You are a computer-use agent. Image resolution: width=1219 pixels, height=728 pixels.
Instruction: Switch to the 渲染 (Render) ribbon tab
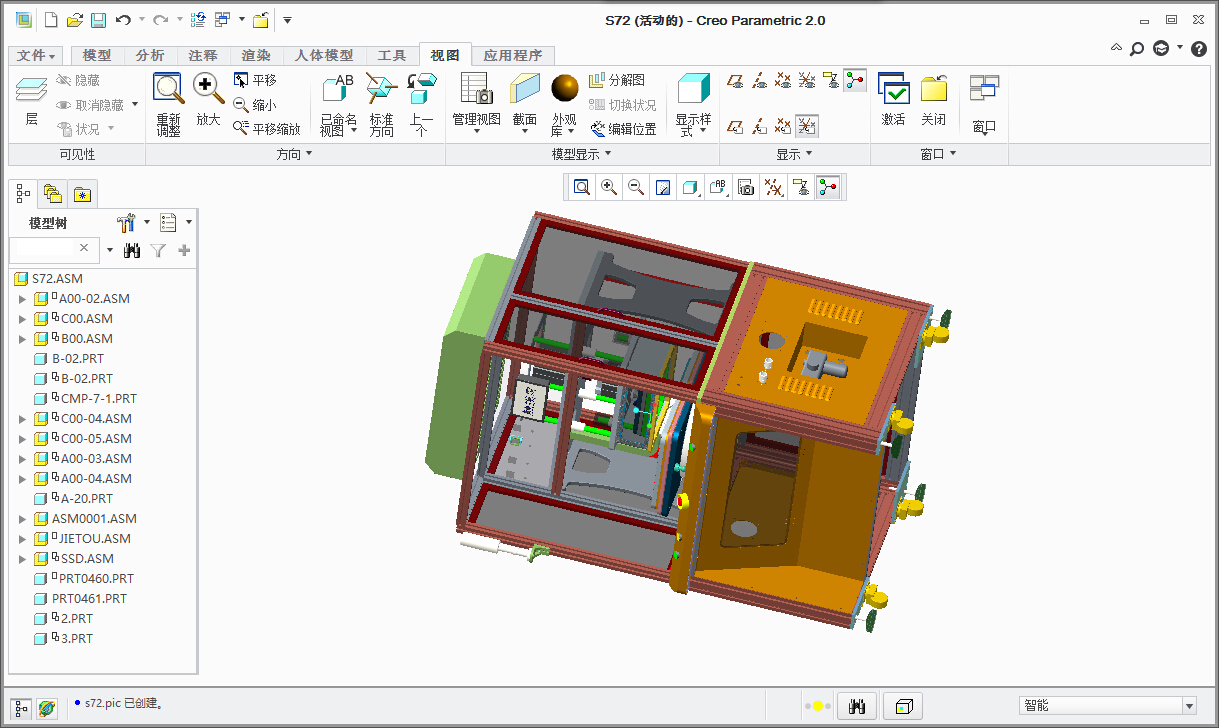(256, 56)
